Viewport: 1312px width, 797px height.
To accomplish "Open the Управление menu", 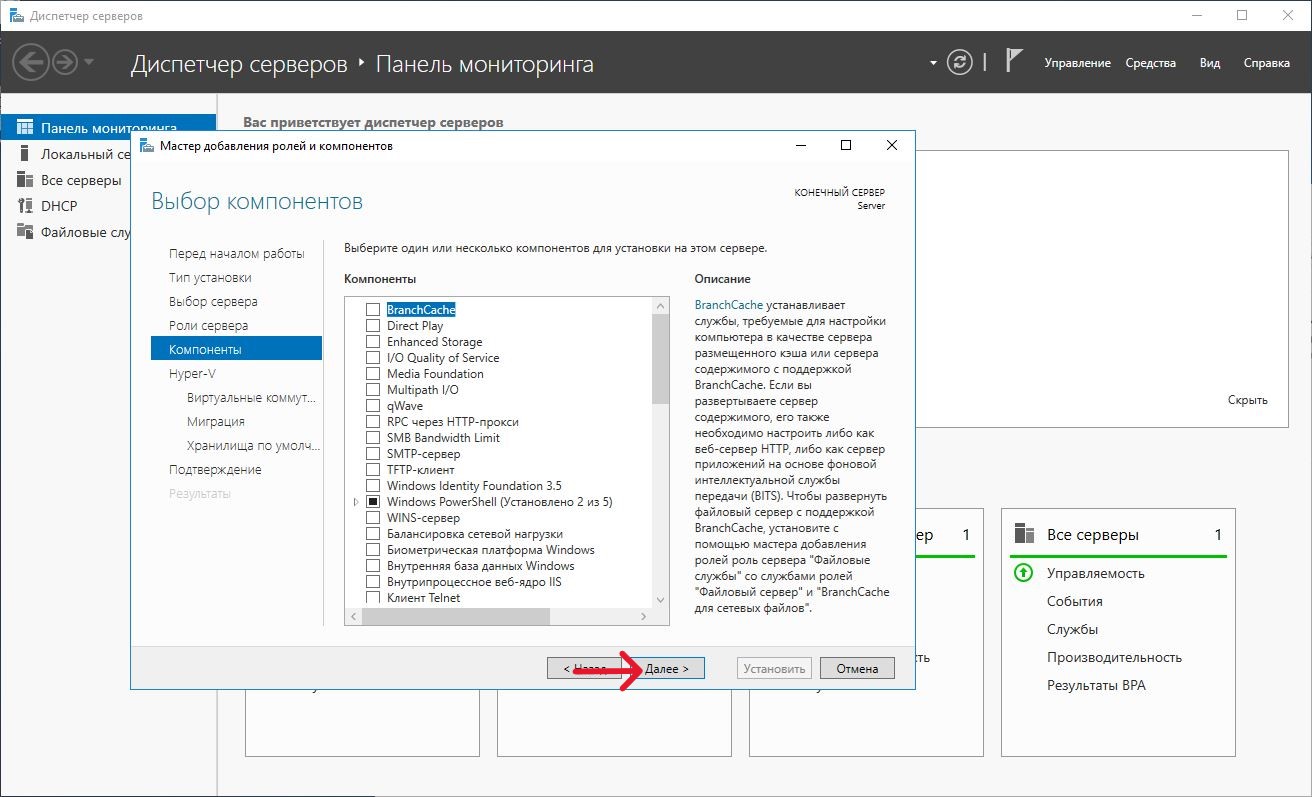I will click(1077, 63).
